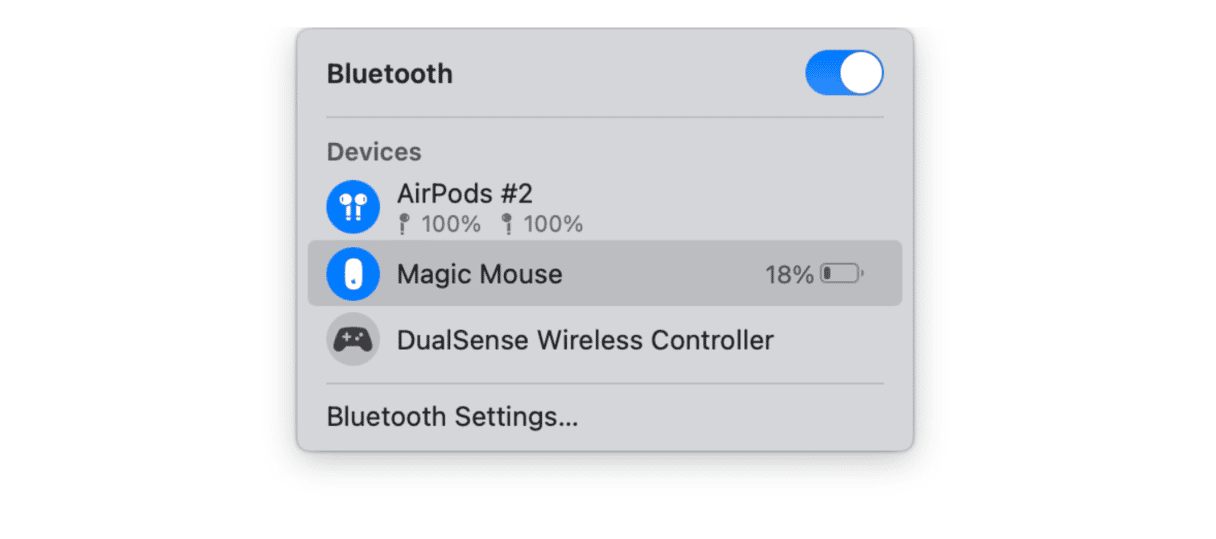Click the 18% battery percentage text
The image size is (1216, 539).
pos(789,275)
